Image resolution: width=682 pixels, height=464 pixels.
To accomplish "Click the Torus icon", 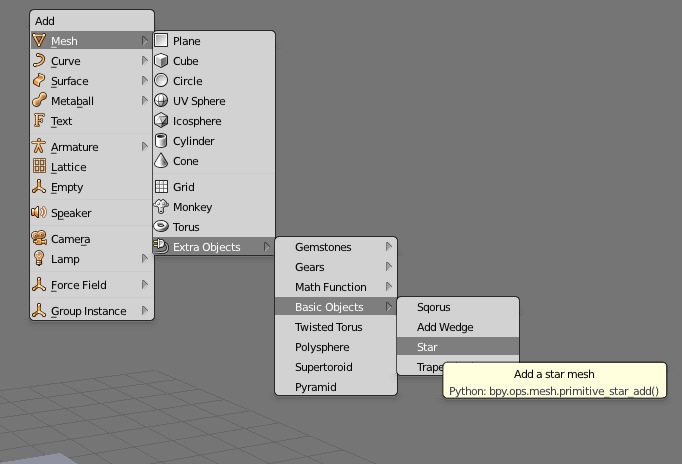I will (x=161, y=227).
